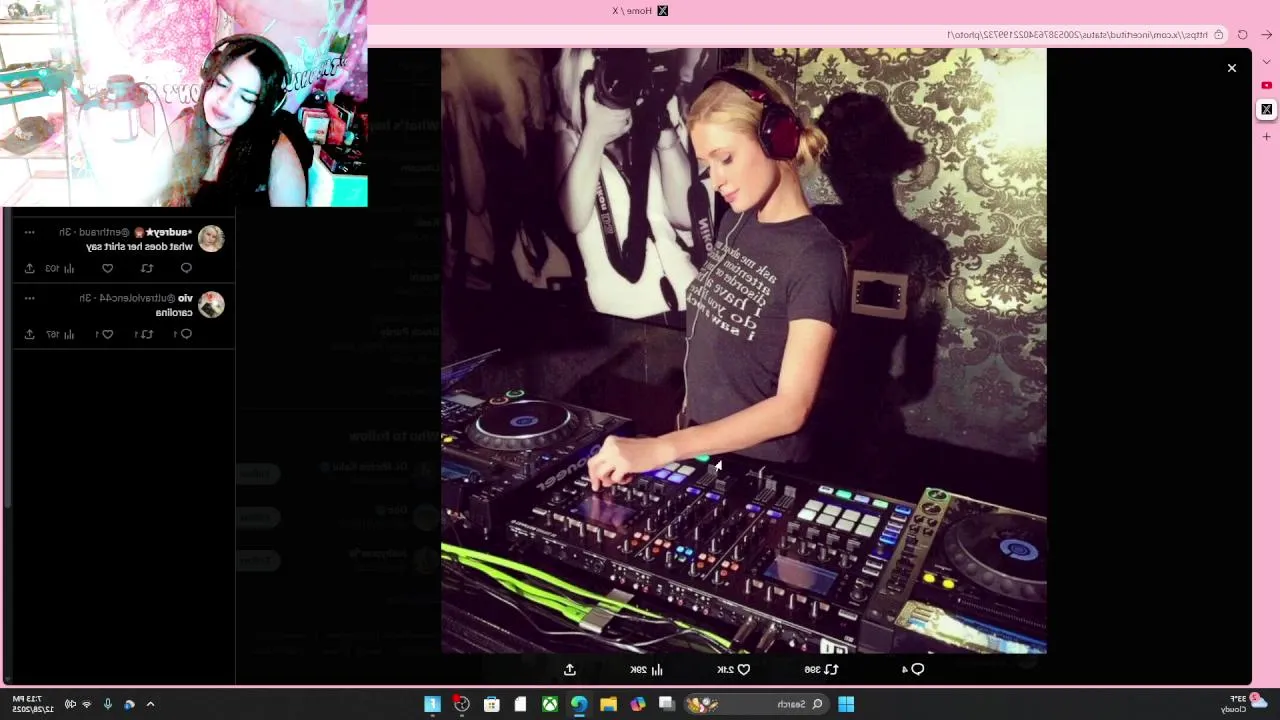Click the enlarged DJ photo
Image resolution: width=1280 pixels, height=720 pixels.
(744, 351)
